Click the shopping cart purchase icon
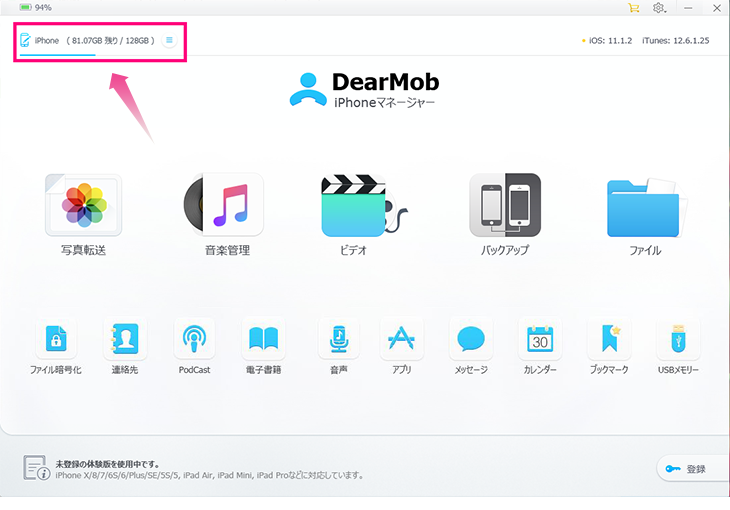The image size is (730, 510). (x=633, y=8)
